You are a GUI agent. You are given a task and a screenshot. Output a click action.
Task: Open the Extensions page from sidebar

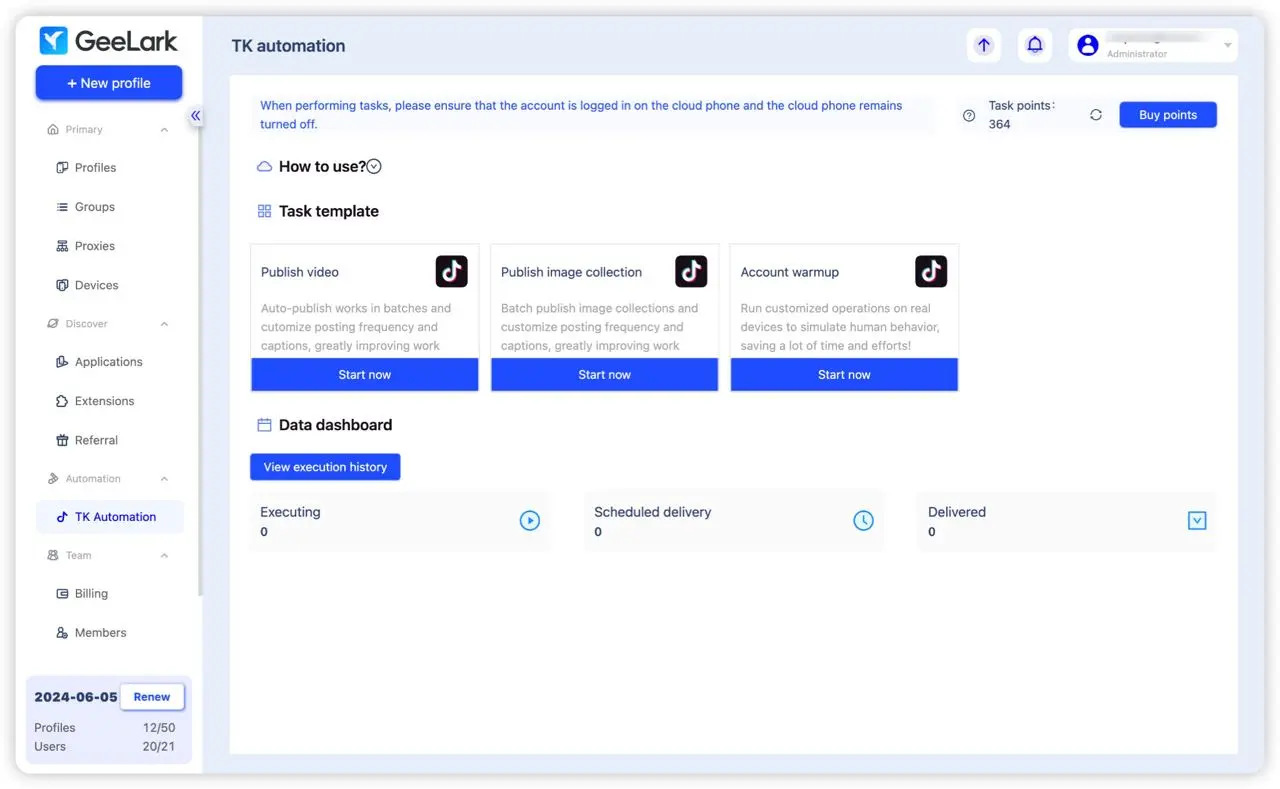coord(104,401)
